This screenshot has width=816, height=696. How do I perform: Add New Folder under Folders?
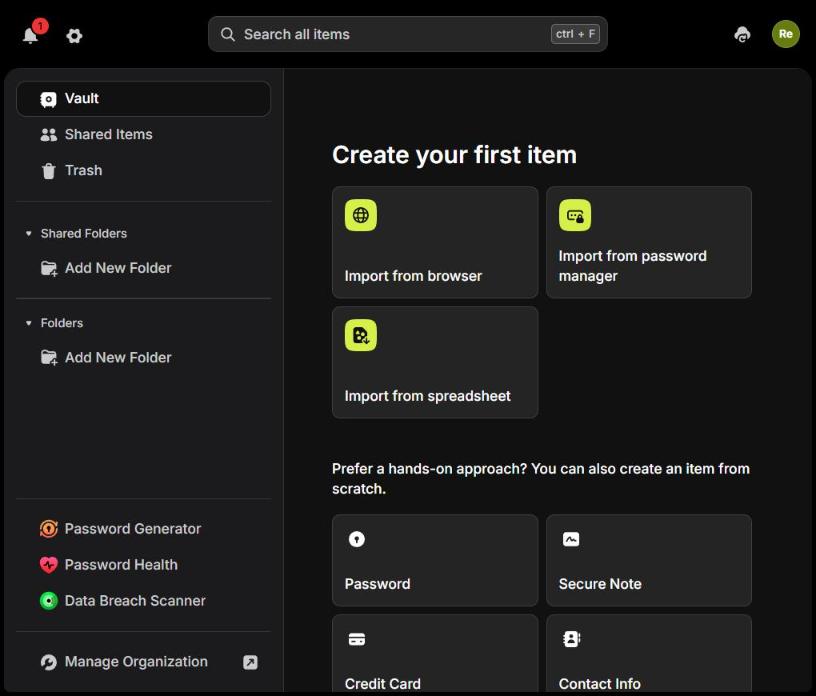coord(144,358)
